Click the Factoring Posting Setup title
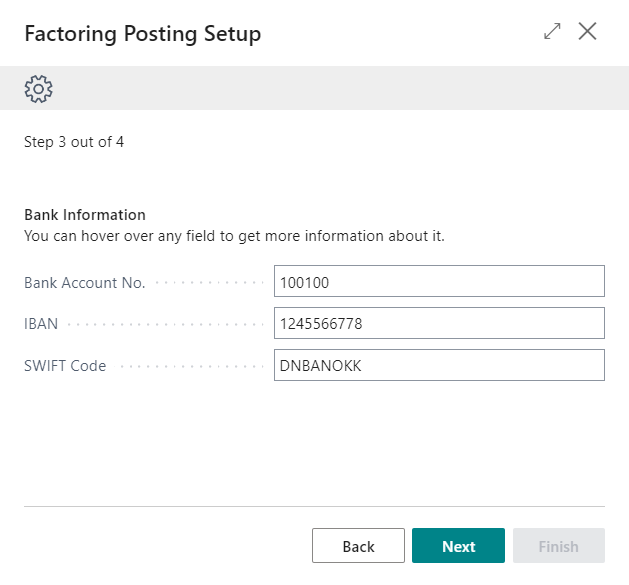This screenshot has height=585, width=629. pyautogui.click(x=142, y=34)
